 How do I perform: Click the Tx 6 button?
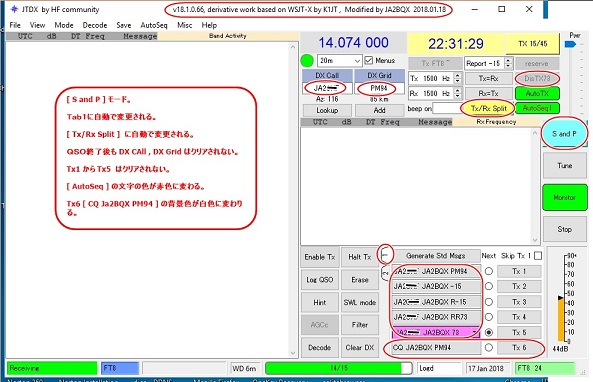coord(519,347)
